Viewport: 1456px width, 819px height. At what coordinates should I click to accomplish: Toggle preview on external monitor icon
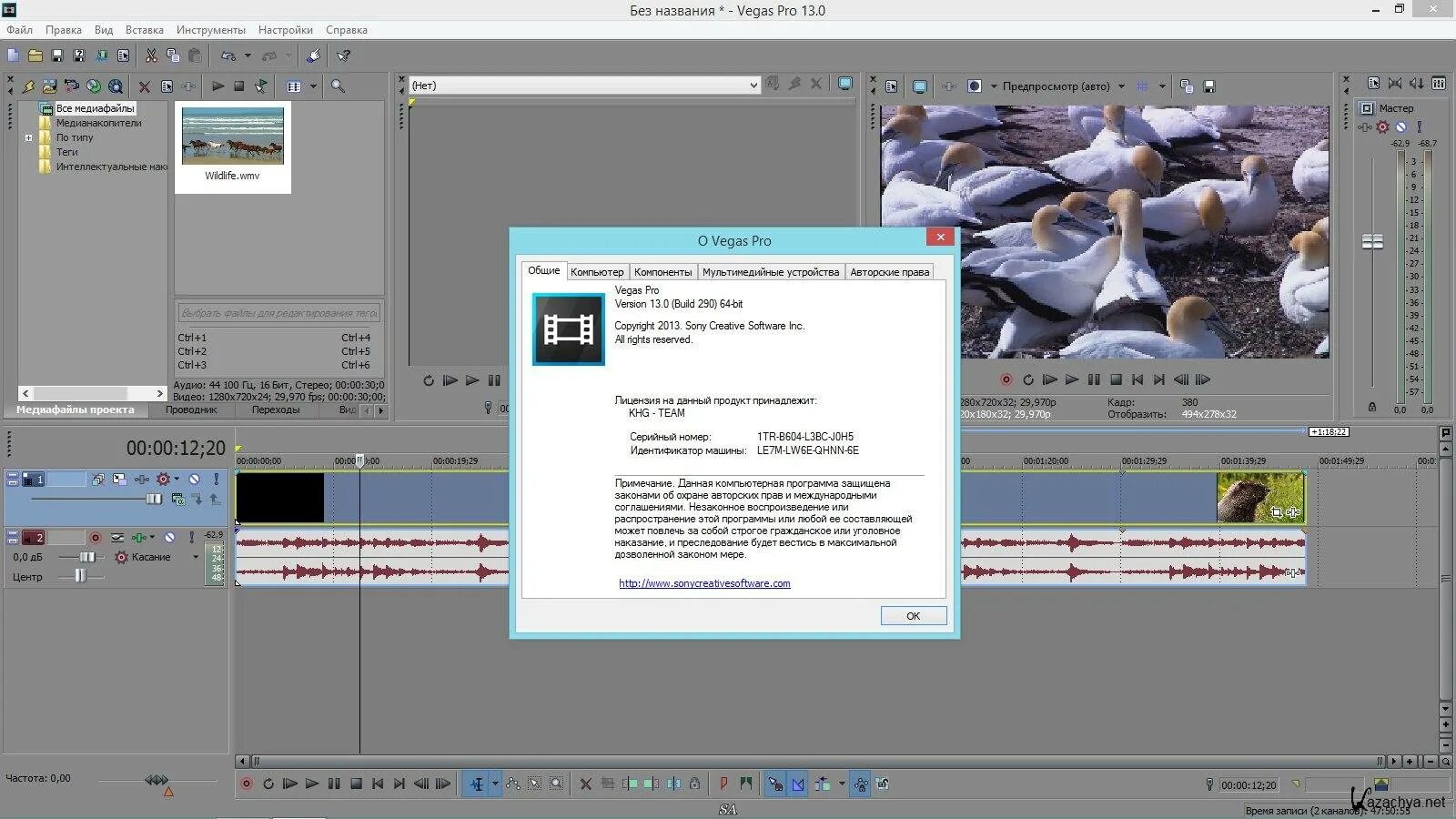click(x=920, y=86)
